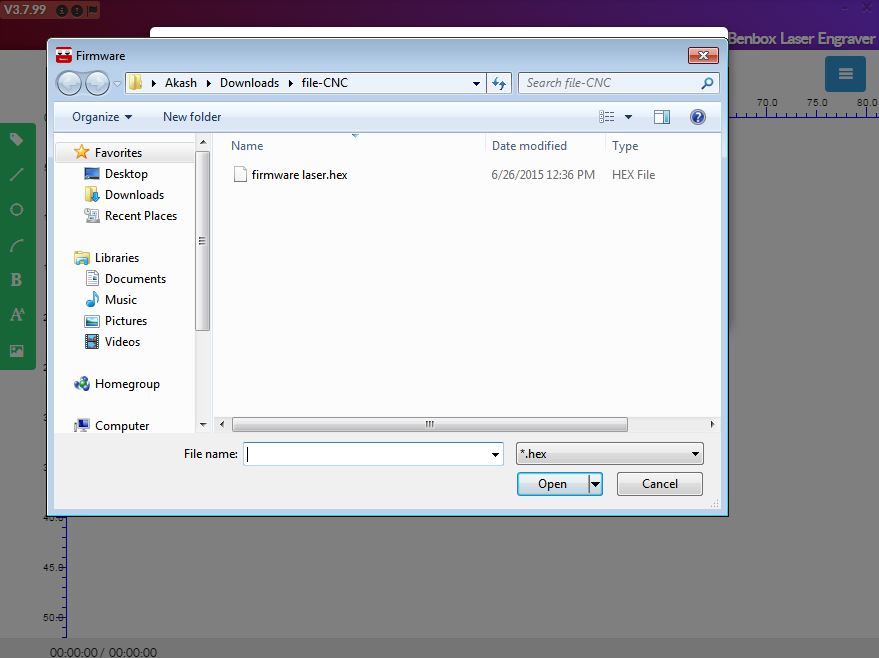879x658 pixels.
Task: Expand the view options dropdown arrow
Action: [628, 117]
